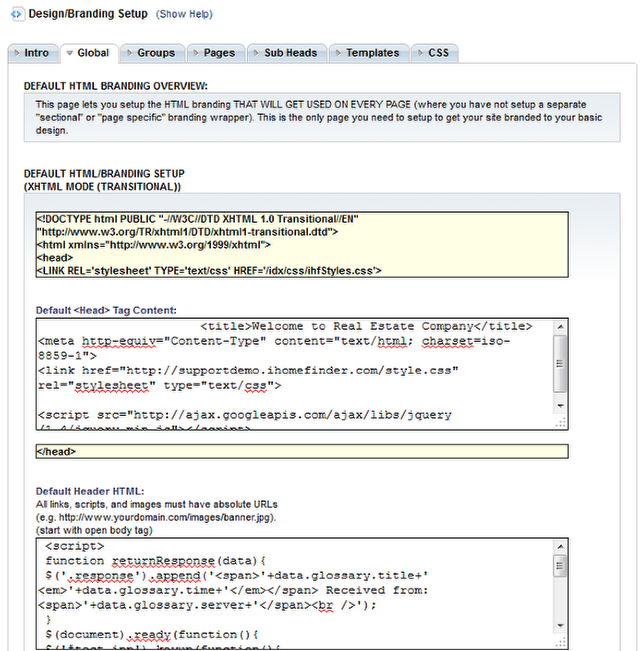Switch to the Templates tab

click(x=369, y=53)
